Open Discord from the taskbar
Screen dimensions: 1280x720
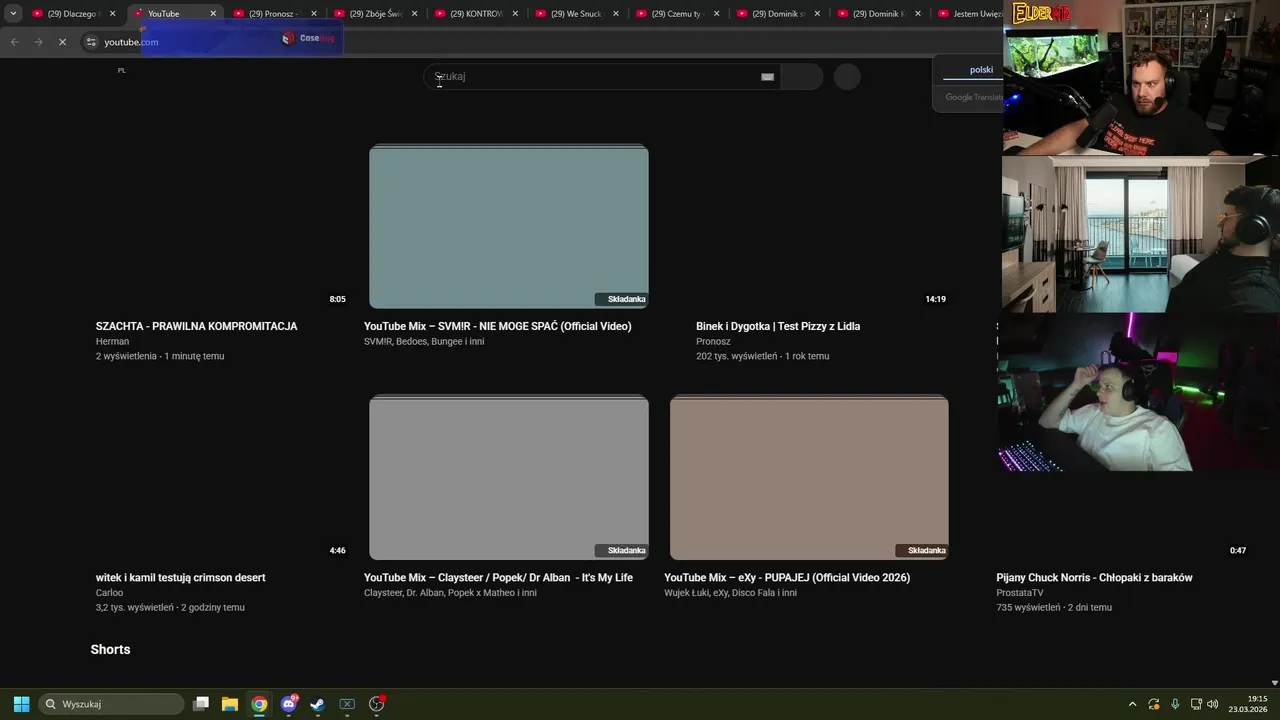(x=289, y=704)
